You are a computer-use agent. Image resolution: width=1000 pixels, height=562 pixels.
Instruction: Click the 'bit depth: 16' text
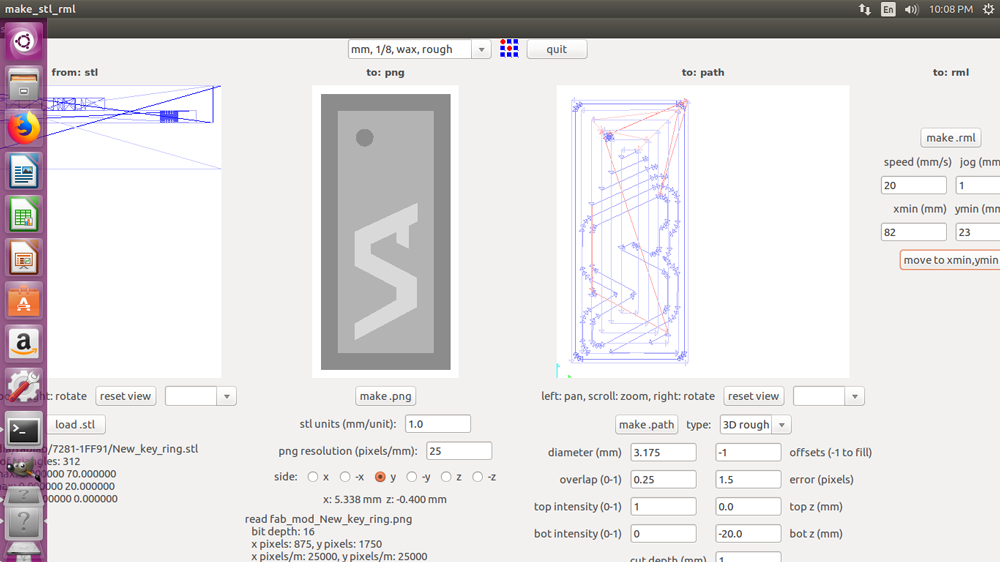283,531
